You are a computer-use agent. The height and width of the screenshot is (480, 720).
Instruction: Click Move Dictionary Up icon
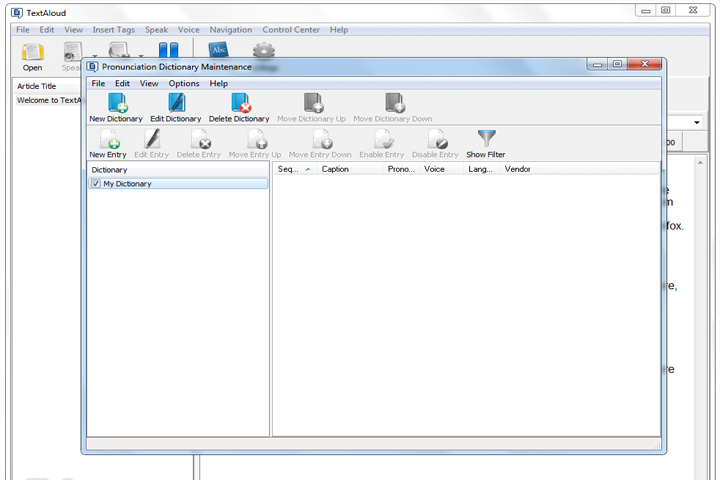(313, 103)
